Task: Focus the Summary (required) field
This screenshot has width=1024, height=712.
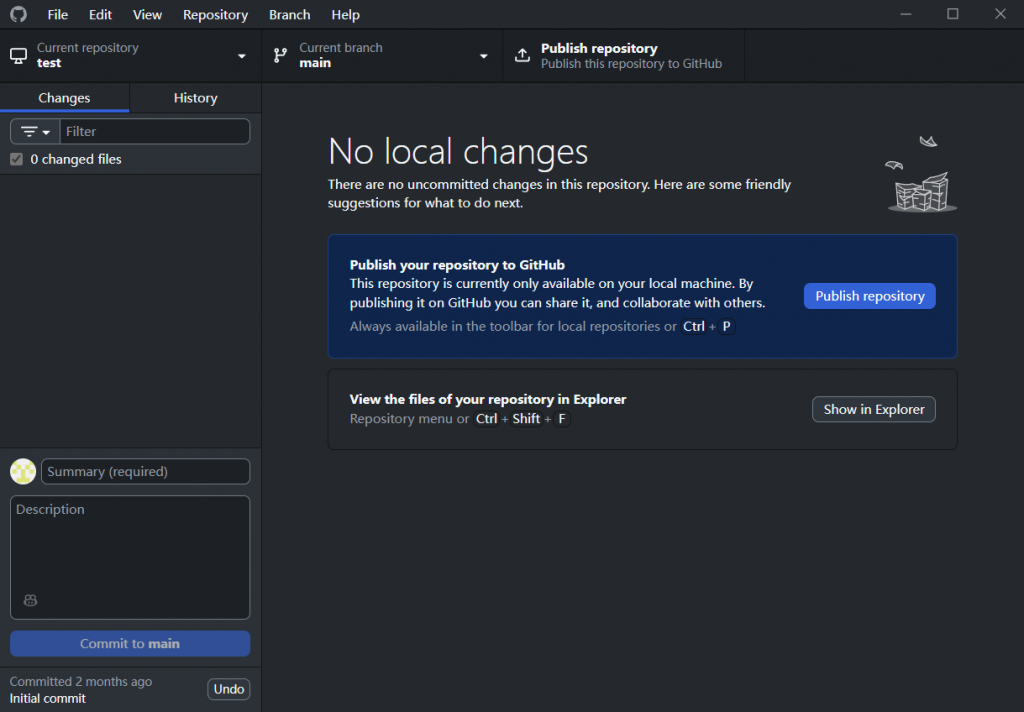Action: [x=145, y=472]
